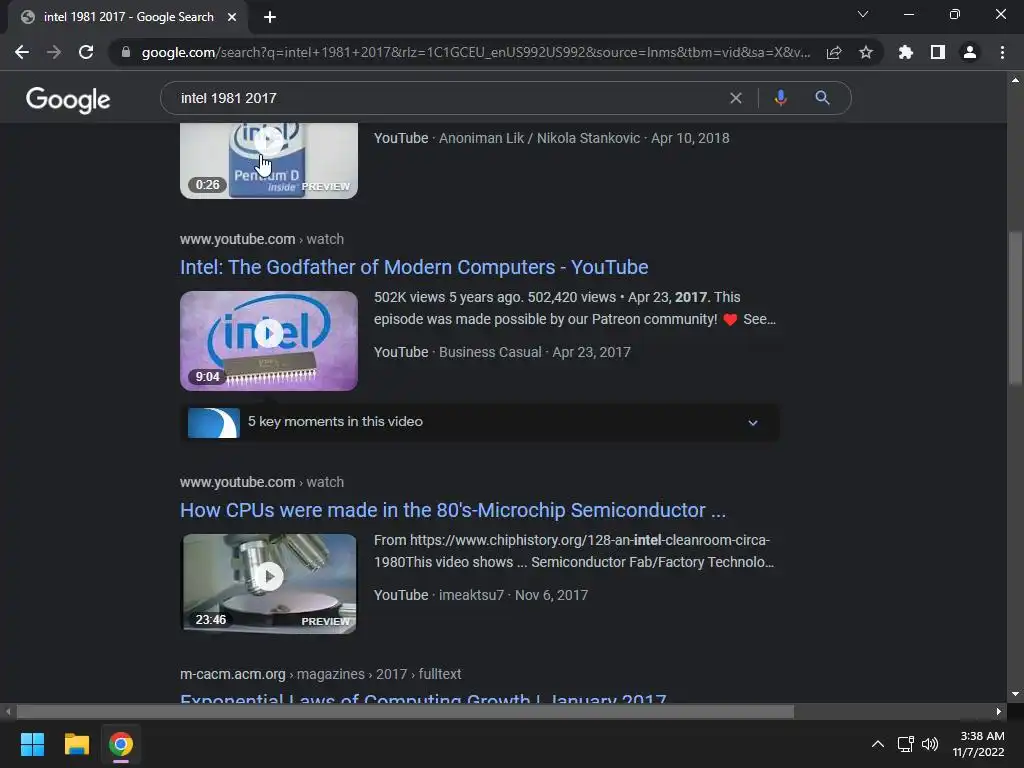Play the Intel logo 9:04 video thumbnail
This screenshot has height=768, width=1024.
(x=269, y=341)
